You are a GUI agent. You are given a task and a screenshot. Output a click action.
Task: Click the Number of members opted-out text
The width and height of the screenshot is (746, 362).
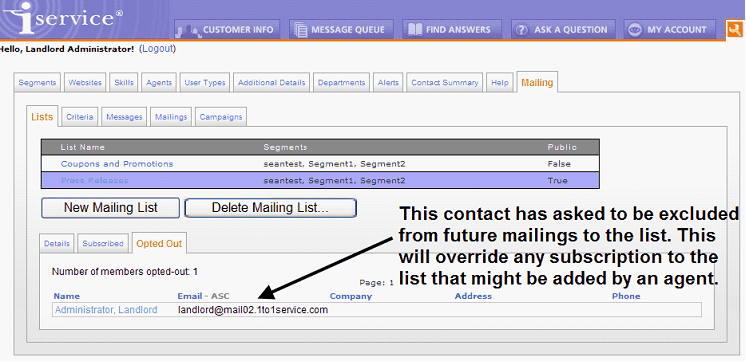tap(125, 272)
